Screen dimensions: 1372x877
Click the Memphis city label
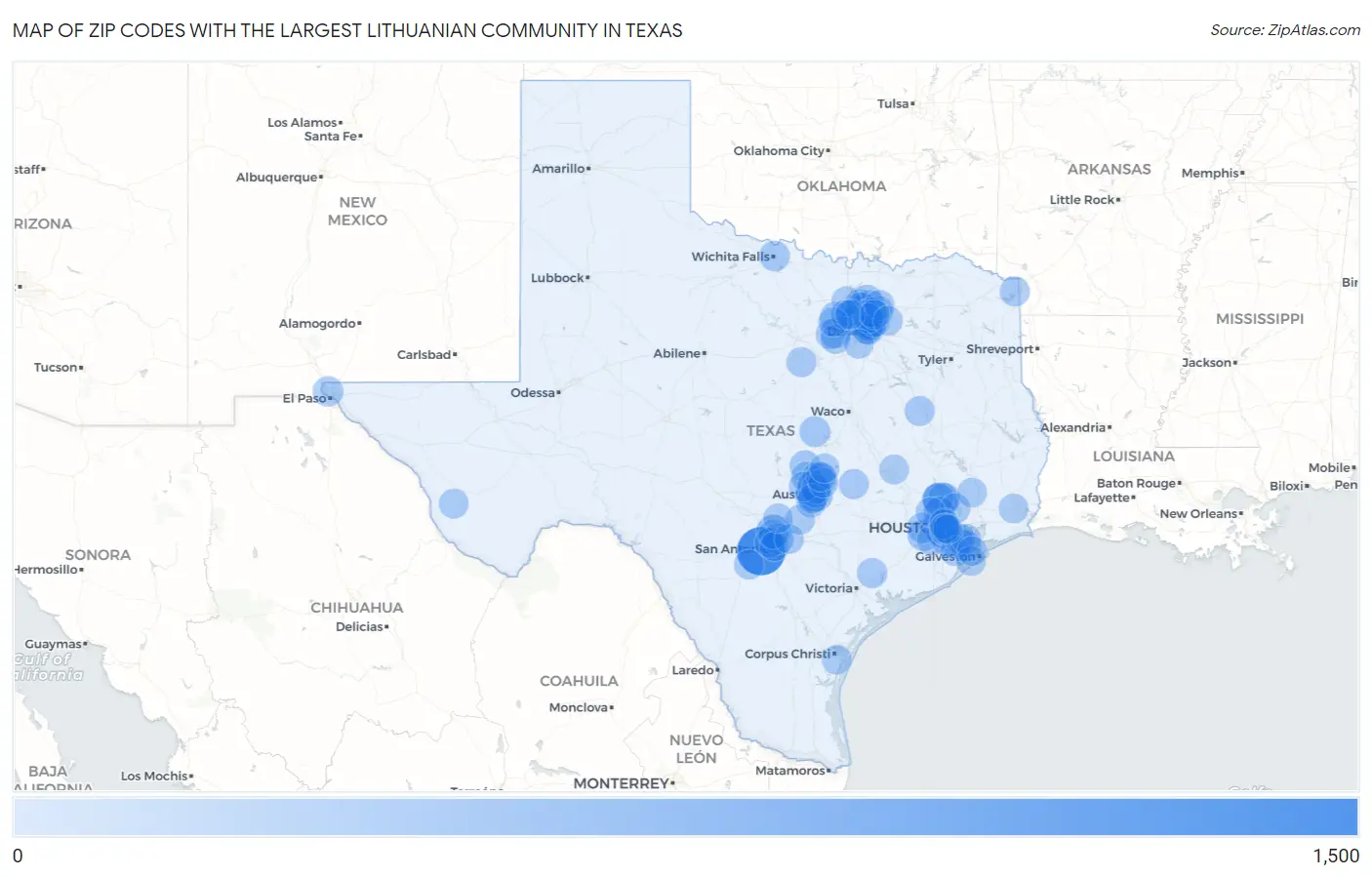point(1212,174)
